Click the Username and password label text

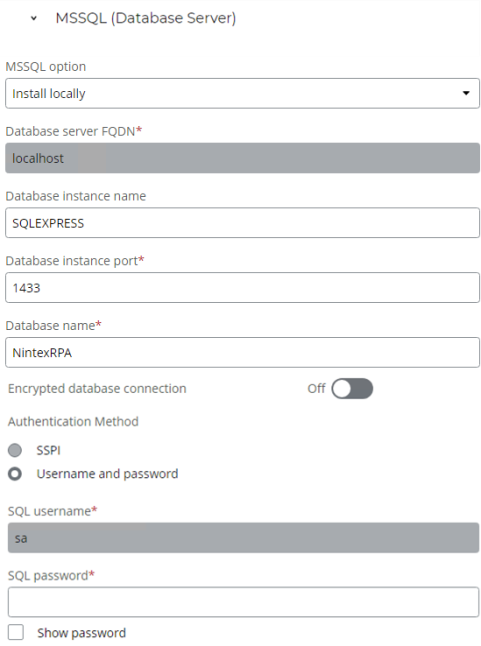(107, 474)
